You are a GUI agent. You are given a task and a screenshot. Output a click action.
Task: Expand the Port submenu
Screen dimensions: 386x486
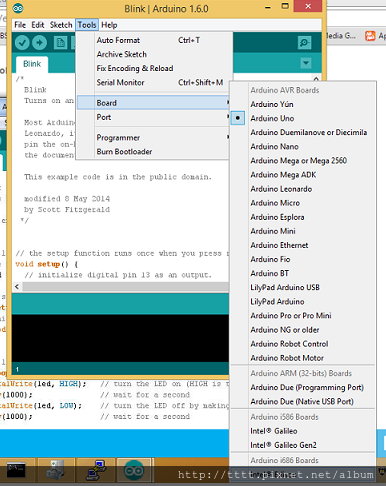pos(153,117)
